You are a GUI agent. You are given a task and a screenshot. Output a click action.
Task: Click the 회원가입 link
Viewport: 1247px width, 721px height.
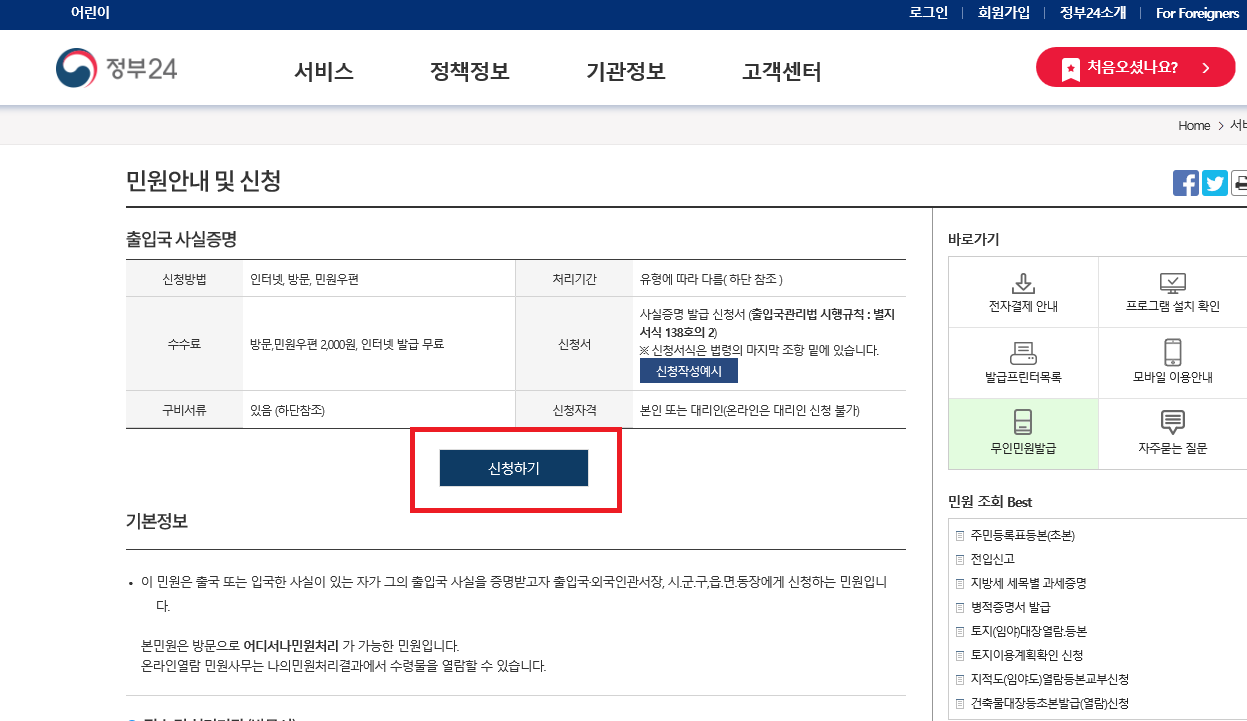(1003, 13)
